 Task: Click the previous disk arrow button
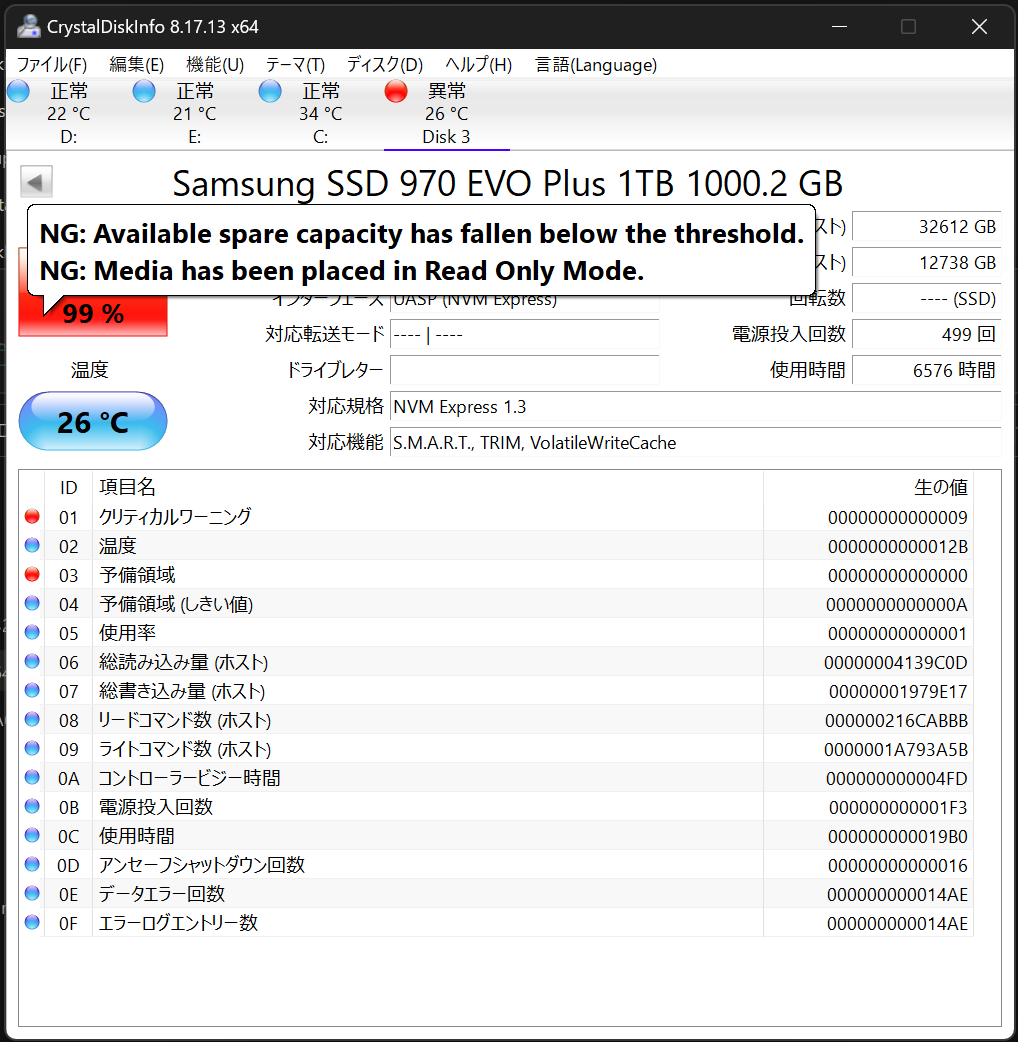(36, 182)
